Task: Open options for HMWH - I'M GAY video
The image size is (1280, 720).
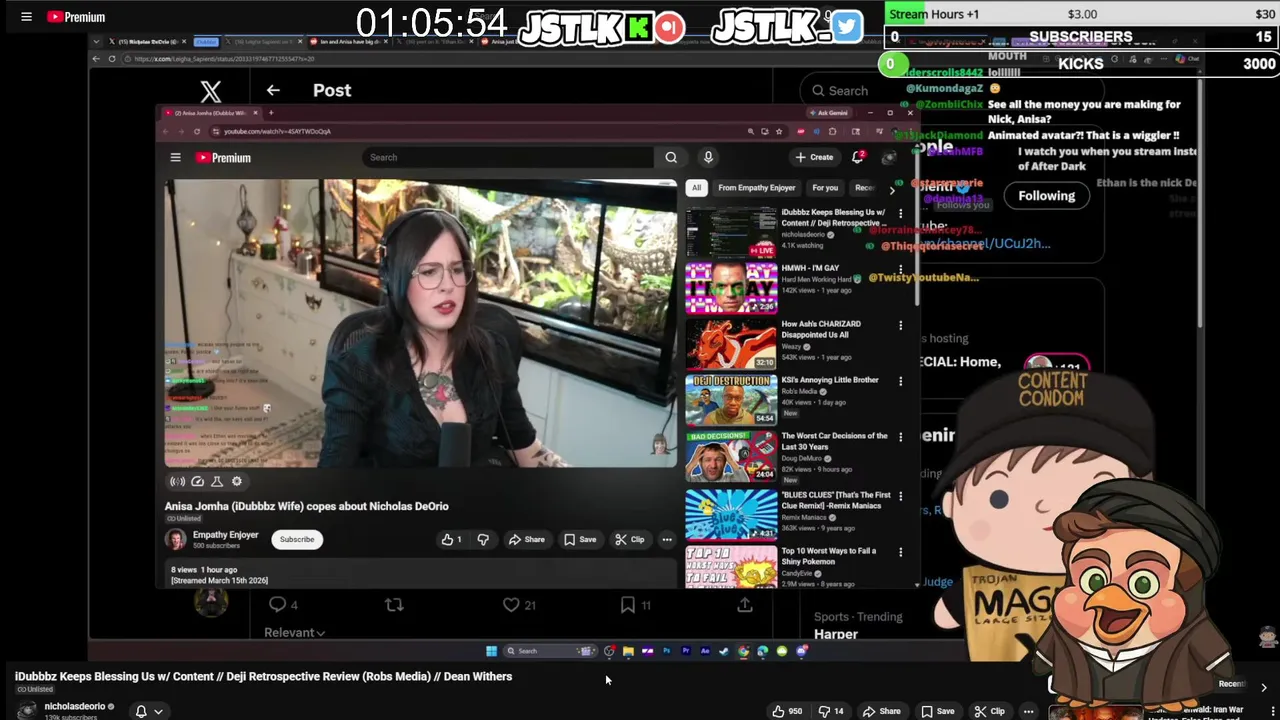Action: pyautogui.click(x=900, y=269)
